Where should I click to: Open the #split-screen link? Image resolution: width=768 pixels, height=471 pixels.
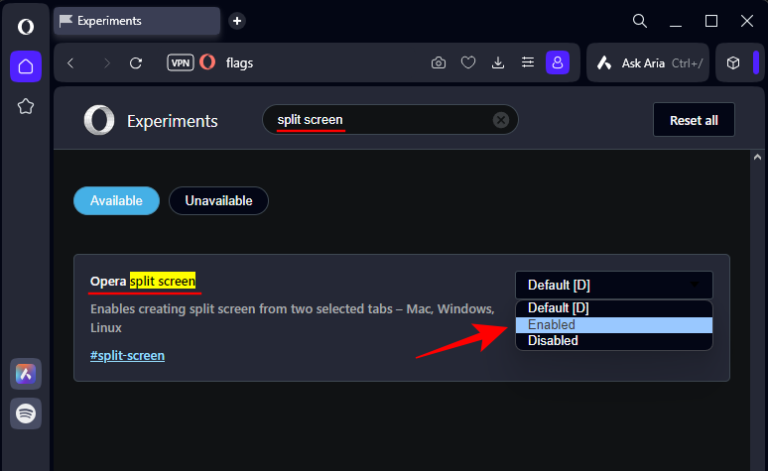point(127,355)
